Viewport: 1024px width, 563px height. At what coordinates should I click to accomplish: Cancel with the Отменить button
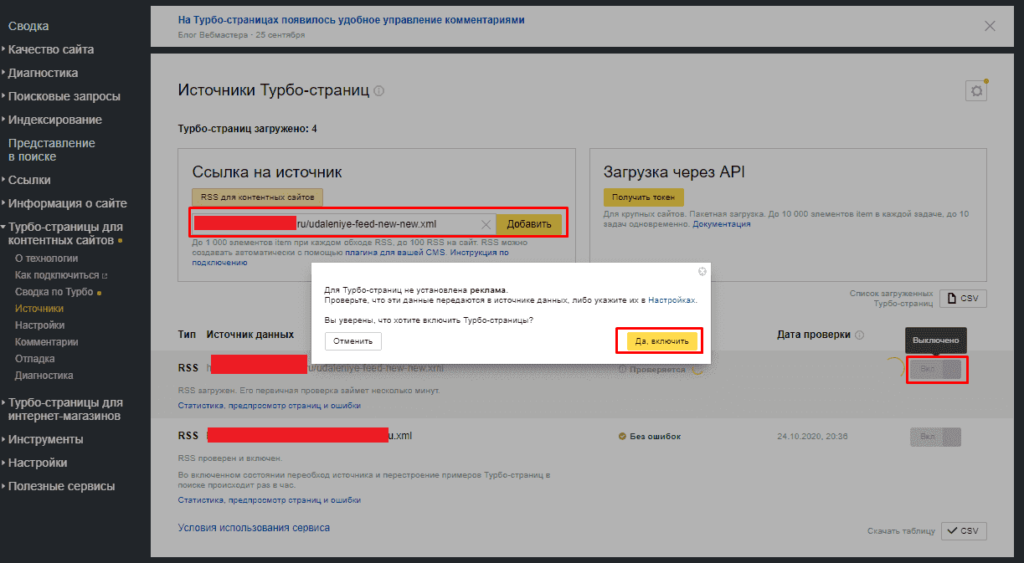[353, 341]
